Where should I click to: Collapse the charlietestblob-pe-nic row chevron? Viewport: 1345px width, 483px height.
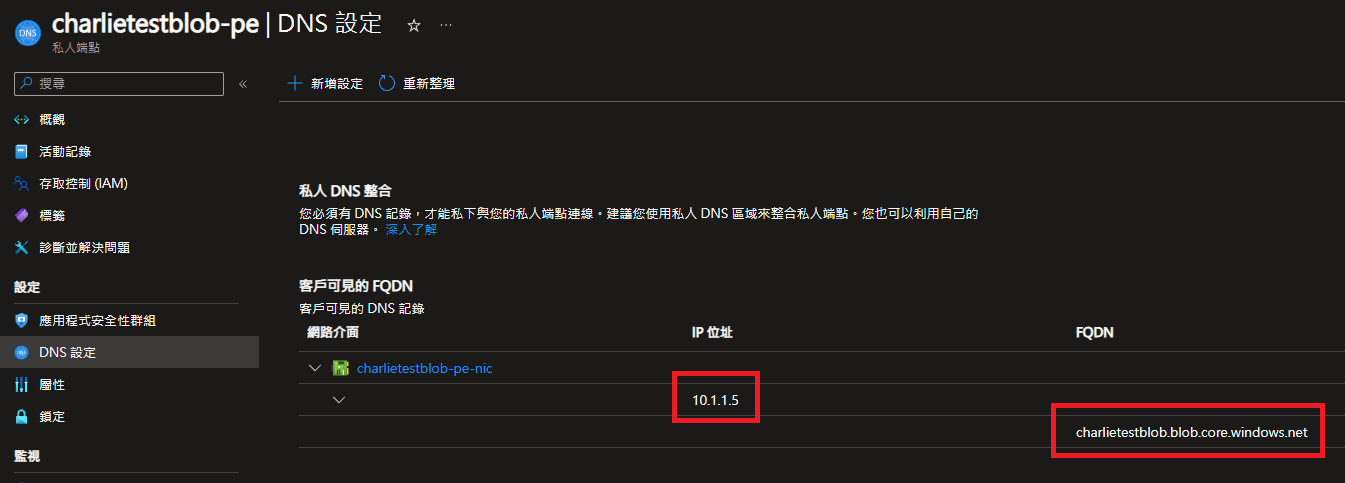coord(315,368)
